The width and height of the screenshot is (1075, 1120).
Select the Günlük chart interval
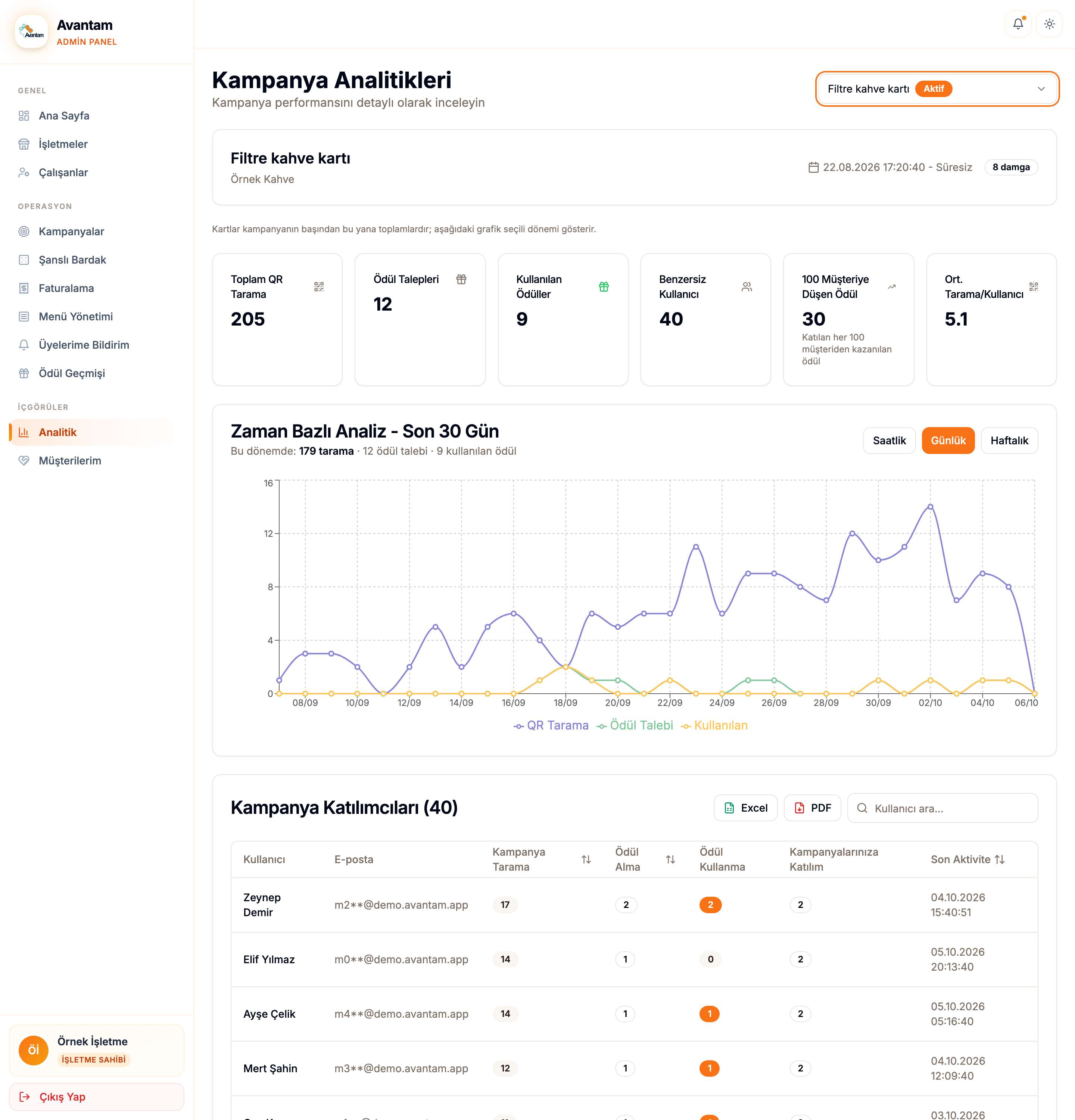pos(948,441)
